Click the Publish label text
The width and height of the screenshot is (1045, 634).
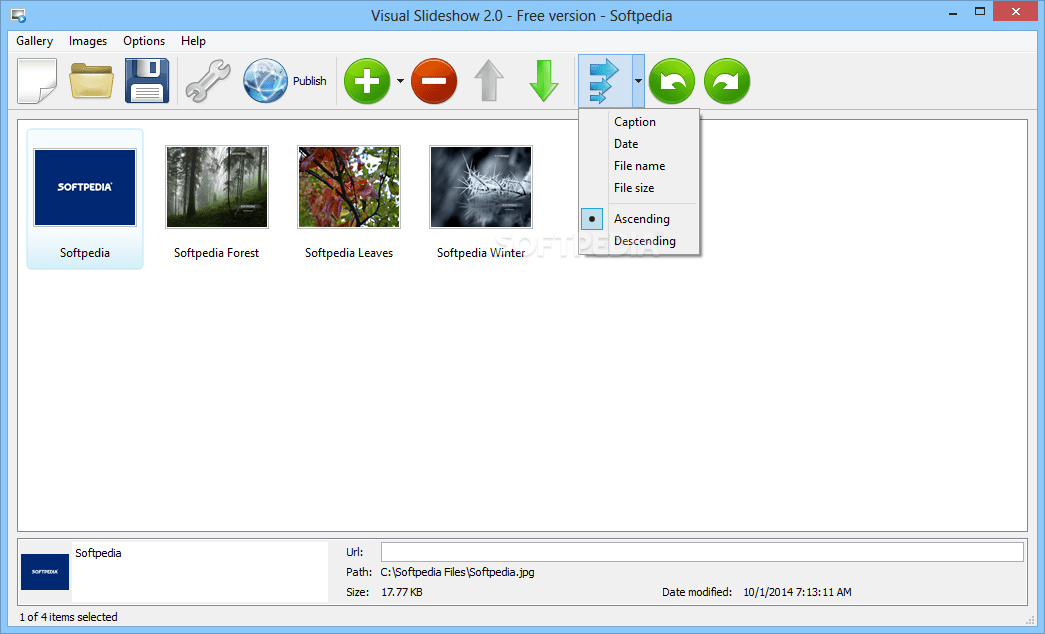310,81
